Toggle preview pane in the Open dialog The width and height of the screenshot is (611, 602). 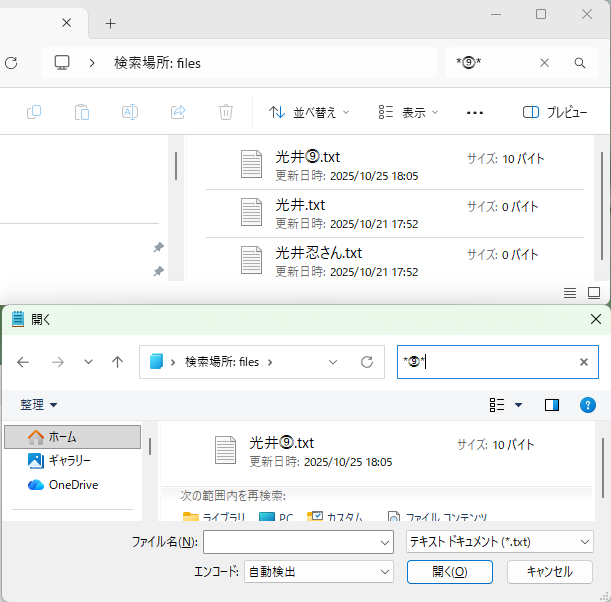tap(551, 405)
